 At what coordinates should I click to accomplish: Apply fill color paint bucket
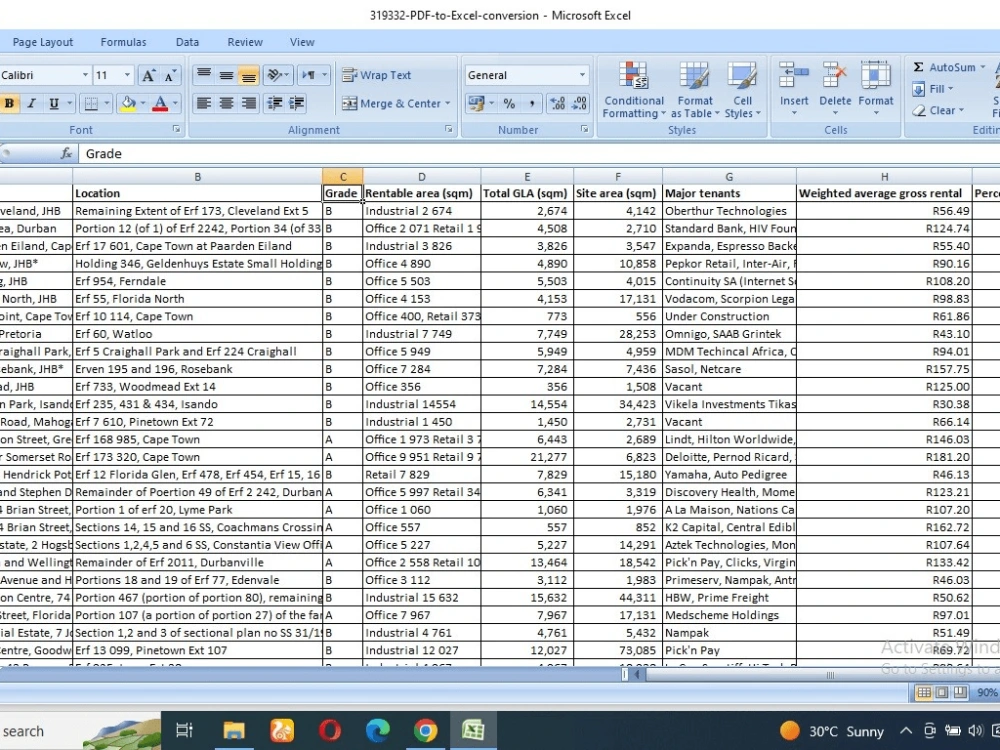[128, 103]
